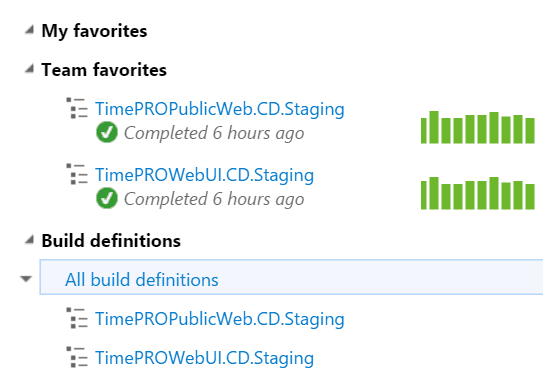Open TimePROPublicWeb.CD.Staging in Team favorites

click(x=220, y=109)
